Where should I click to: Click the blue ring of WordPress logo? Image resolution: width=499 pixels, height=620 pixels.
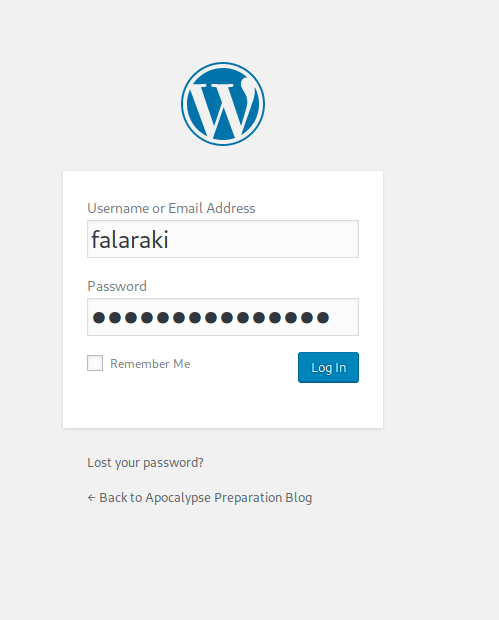(x=223, y=64)
